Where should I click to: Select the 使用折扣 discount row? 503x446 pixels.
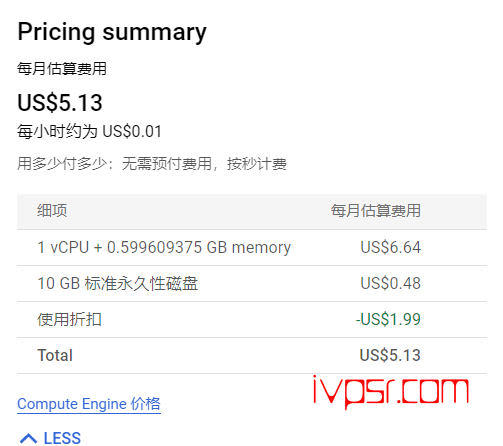252,319
